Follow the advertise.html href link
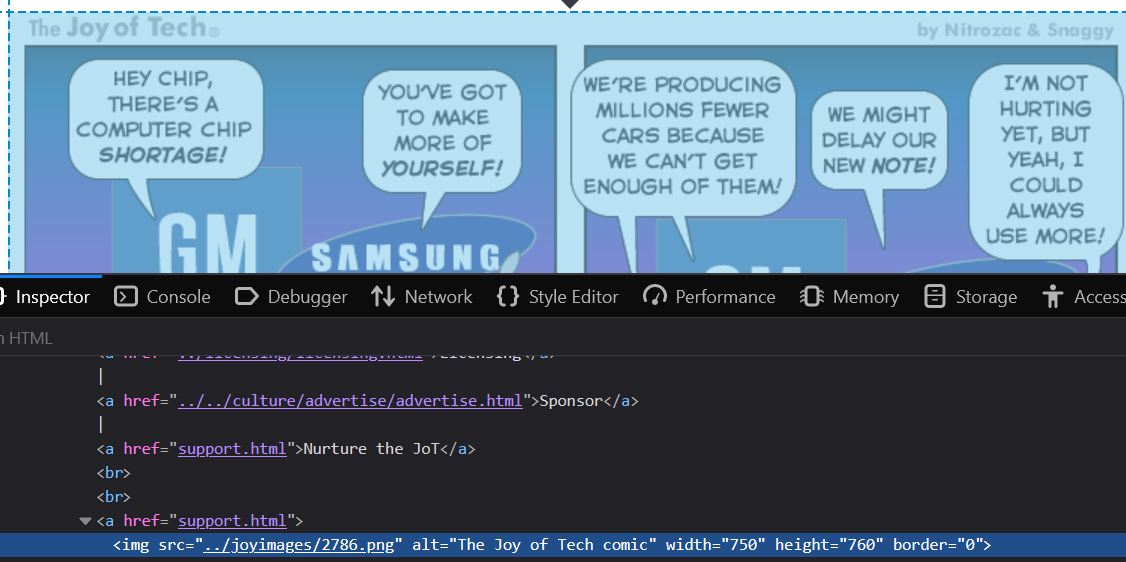Viewport: 1126px width, 562px height. tap(350, 401)
